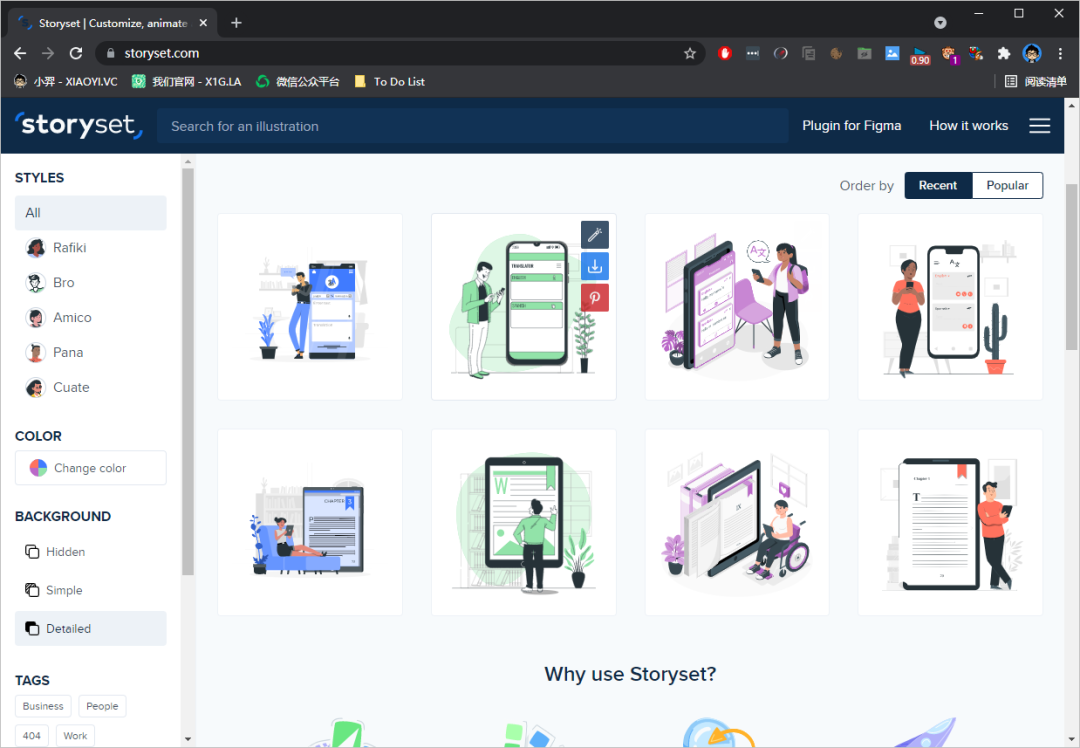Viewport: 1080px width, 748px height.
Task: Click the Business tag
Action: click(x=43, y=706)
